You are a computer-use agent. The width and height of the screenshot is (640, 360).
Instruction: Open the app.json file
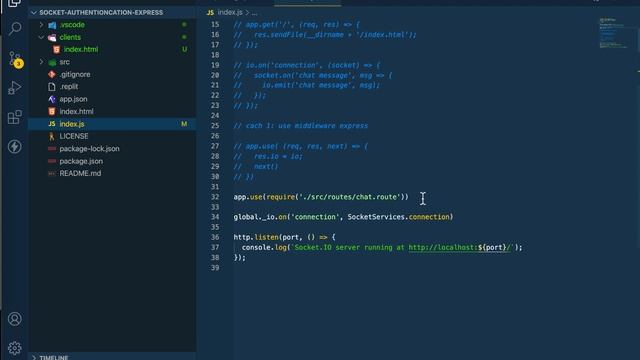[x=73, y=99]
